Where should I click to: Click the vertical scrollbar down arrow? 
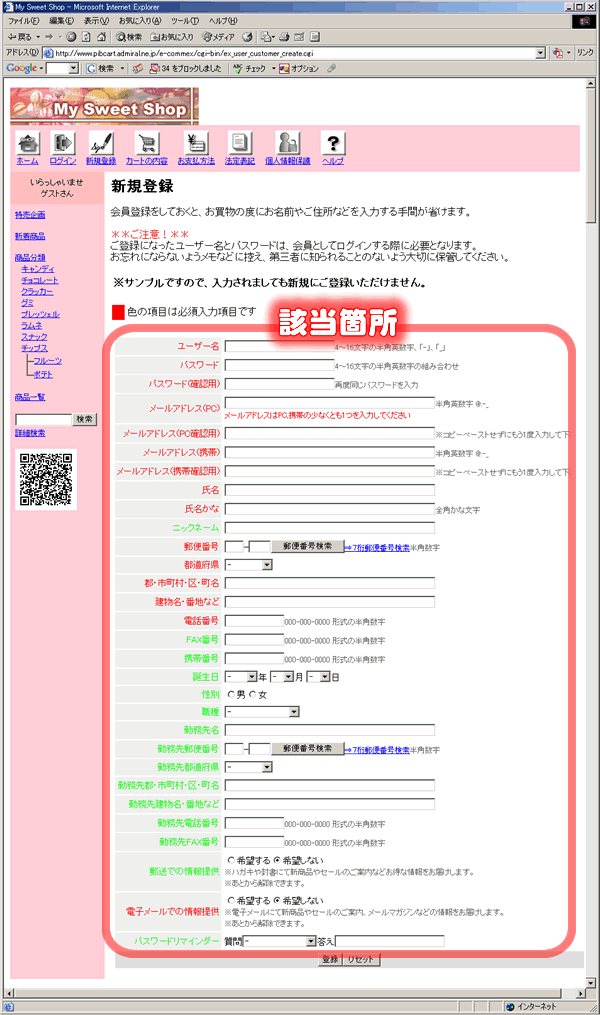pos(590,981)
